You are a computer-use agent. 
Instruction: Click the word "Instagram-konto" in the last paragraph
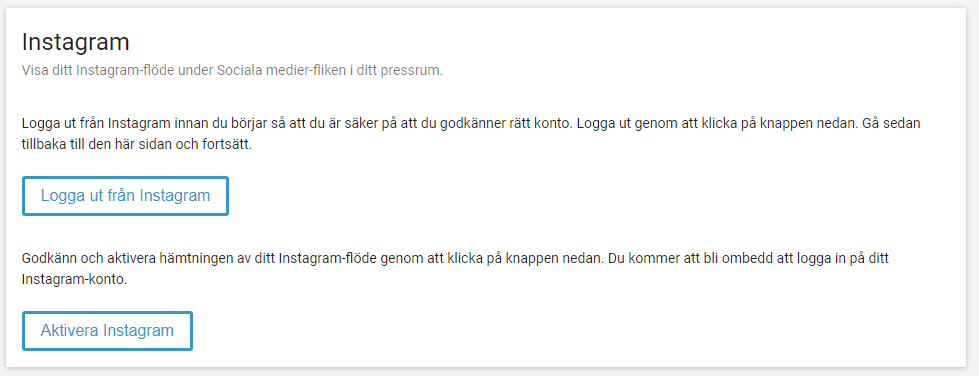click(73, 280)
